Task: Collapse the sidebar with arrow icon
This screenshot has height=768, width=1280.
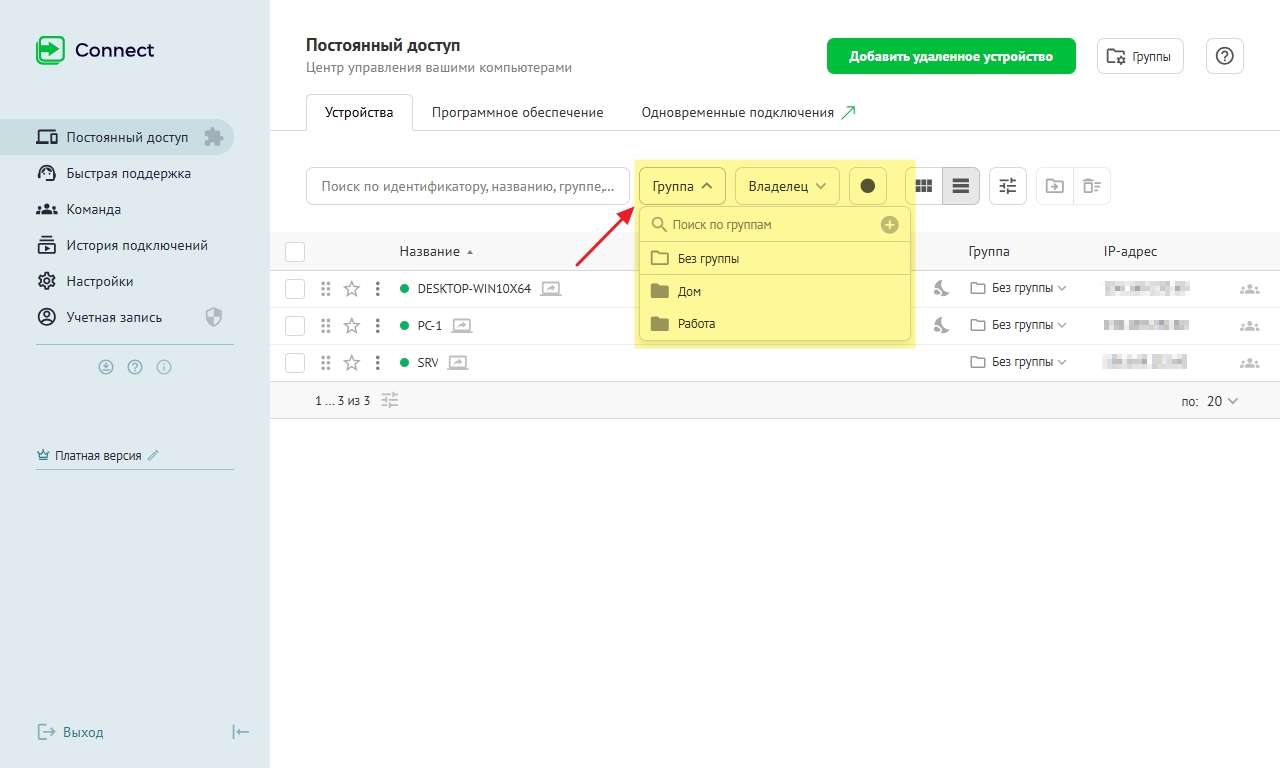Action: point(240,732)
